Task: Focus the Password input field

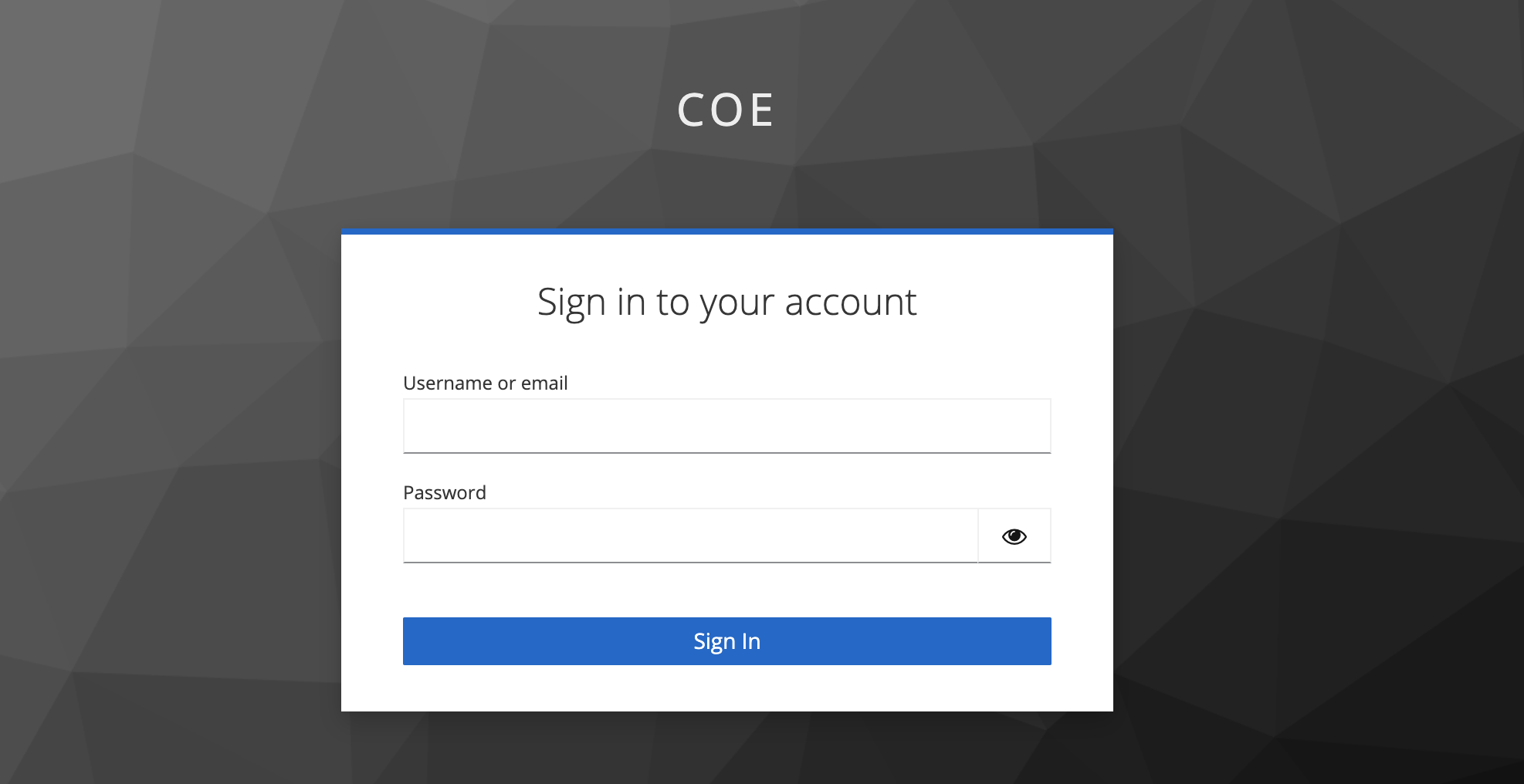Action: click(690, 536)
